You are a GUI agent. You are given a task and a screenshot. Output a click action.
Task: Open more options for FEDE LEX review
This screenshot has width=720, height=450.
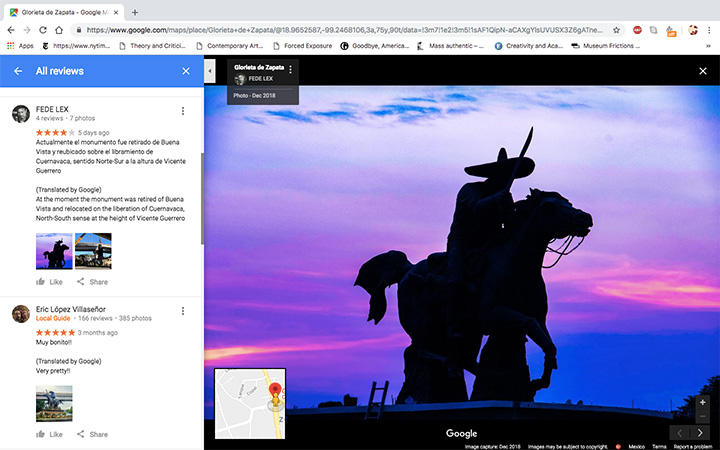pyautogui.click(x=183, y=111)
